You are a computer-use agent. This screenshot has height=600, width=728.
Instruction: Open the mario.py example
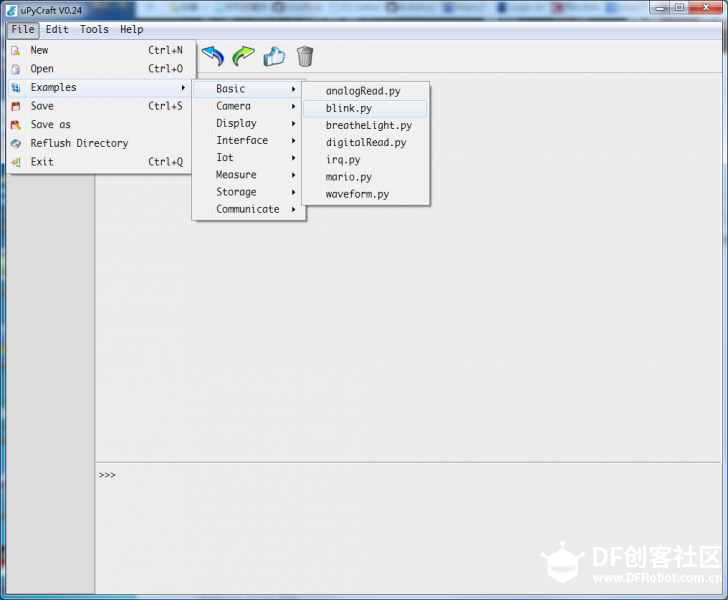[365, 177]
